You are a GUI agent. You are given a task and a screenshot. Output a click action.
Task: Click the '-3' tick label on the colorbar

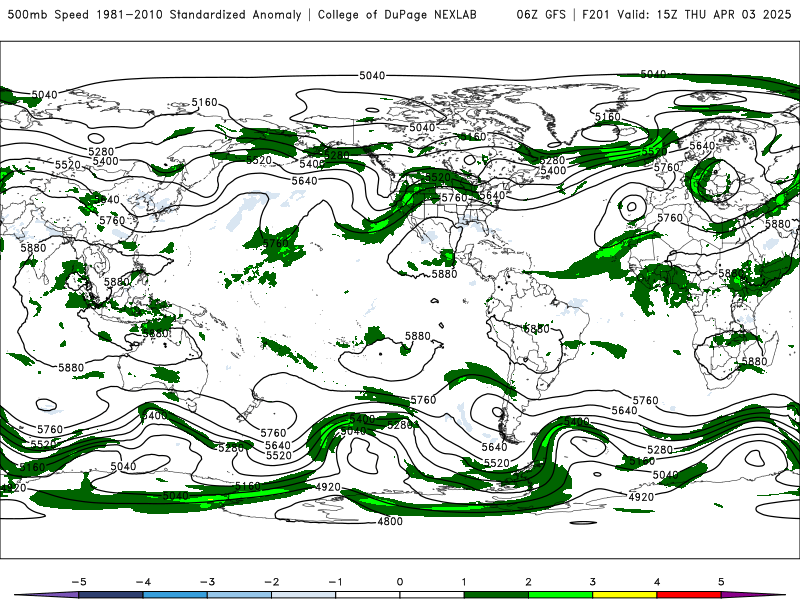click(x=207, y=582)
